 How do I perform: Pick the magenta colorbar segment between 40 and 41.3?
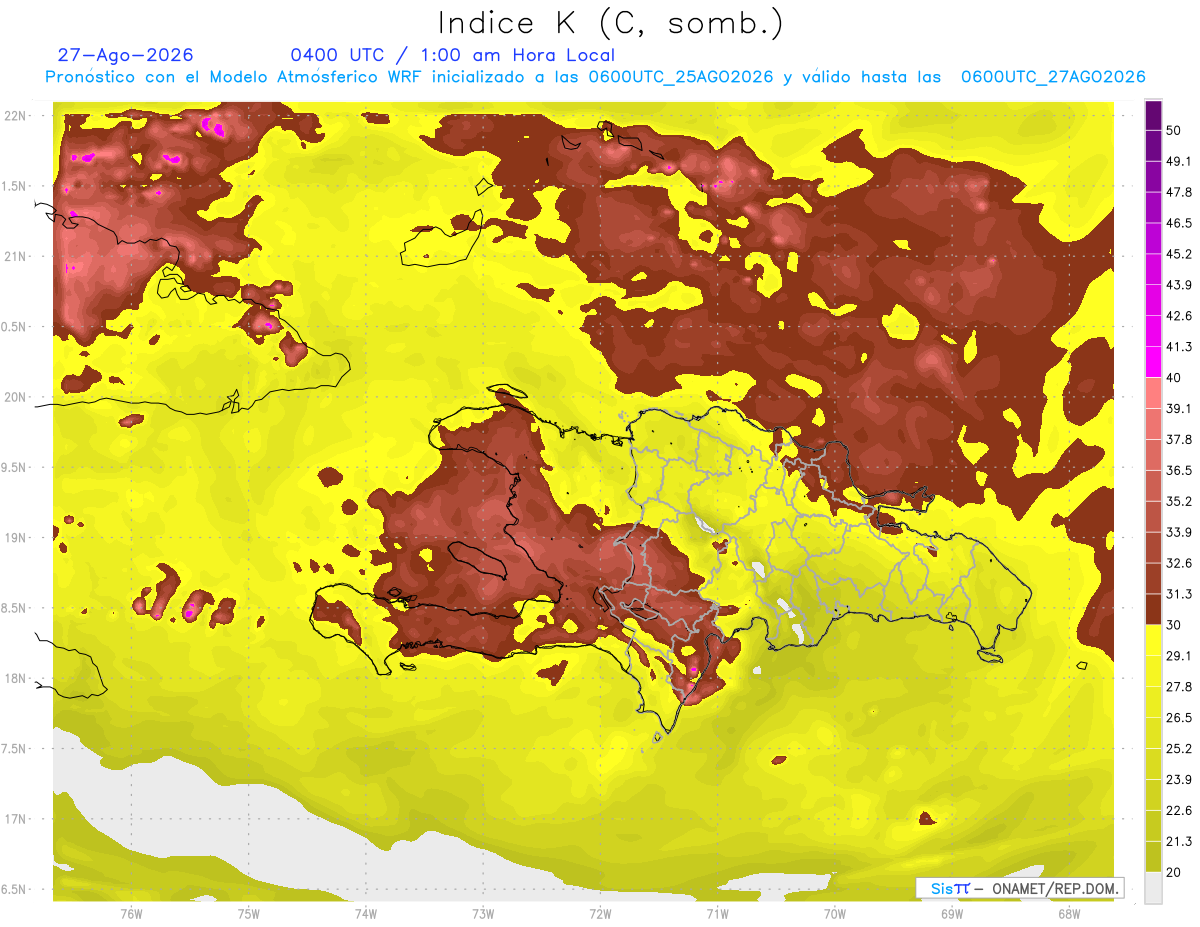pyautogui.click(x=1153, y=362)
